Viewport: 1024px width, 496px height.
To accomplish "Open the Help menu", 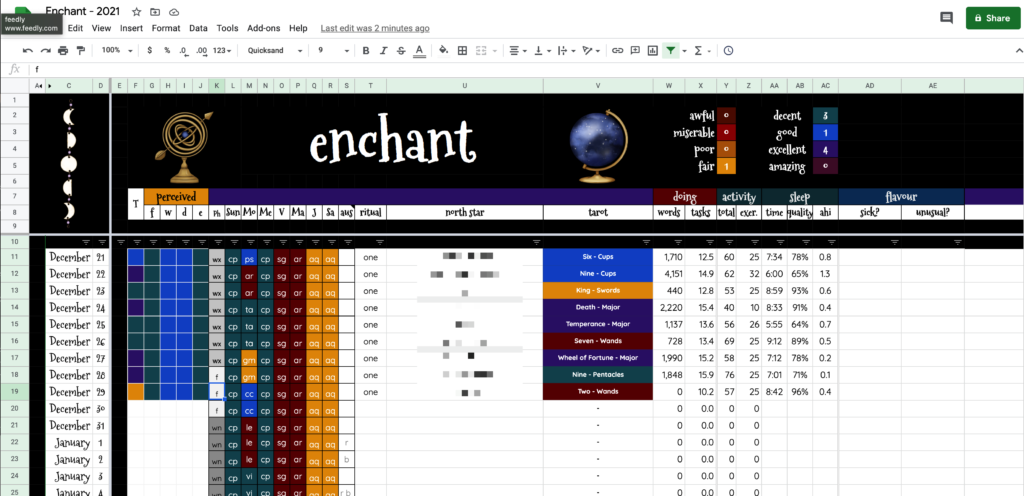I will pos(298,28).
